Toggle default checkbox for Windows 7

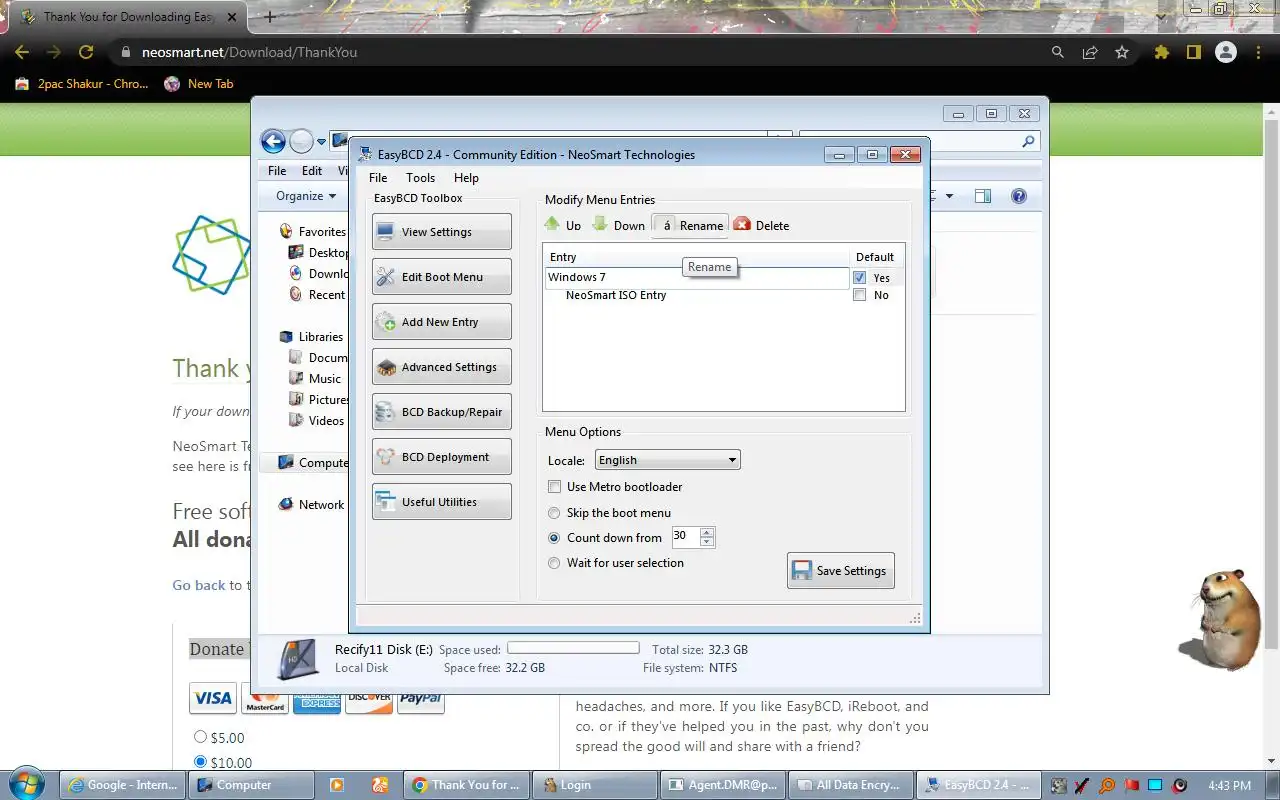[x=860, y=278]
